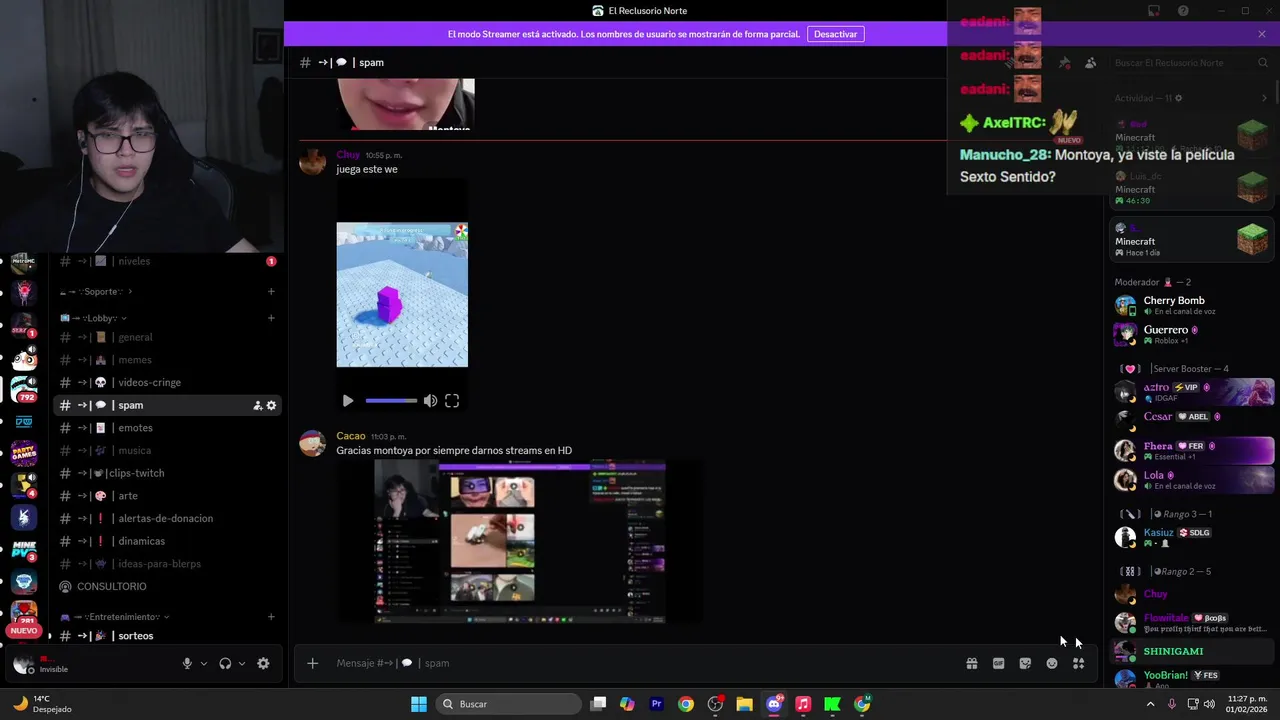
Task: Edit spam channel settings gear
Action: pos(271,405)
